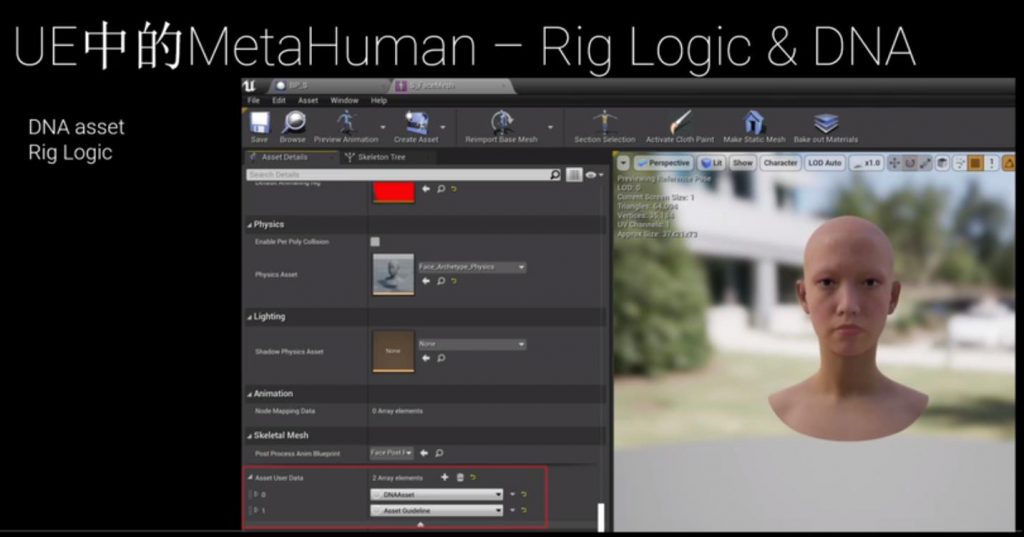The width and height of the screenshot is (1024, 537).
Task: Reset Physics Asset to default arrow
Action: pos(454,281)
